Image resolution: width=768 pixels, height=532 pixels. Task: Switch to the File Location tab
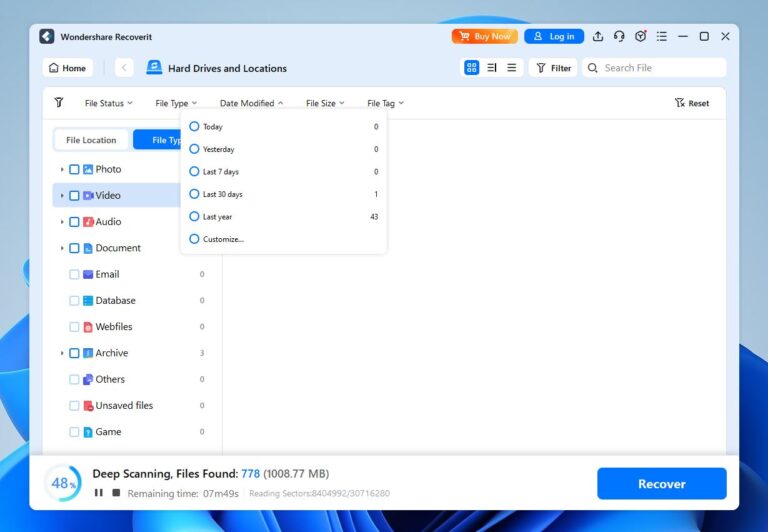91,140
